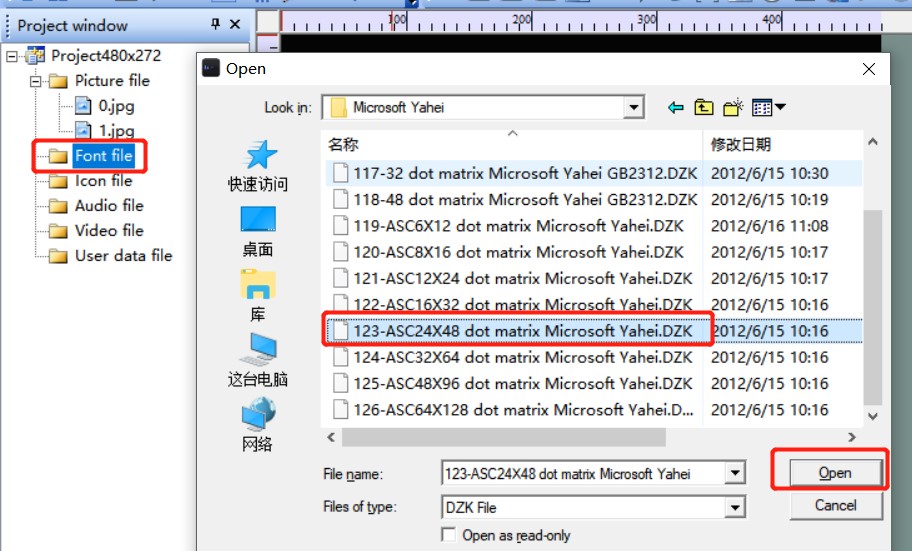Select 1.jpg in the project tree

point(116,130)
